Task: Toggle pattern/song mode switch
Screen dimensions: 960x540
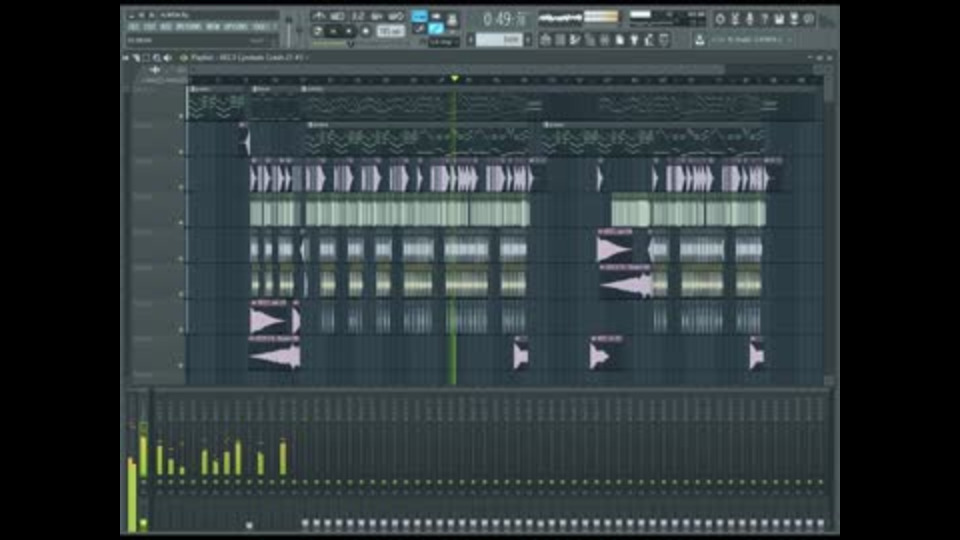Action: click(317, 31)
